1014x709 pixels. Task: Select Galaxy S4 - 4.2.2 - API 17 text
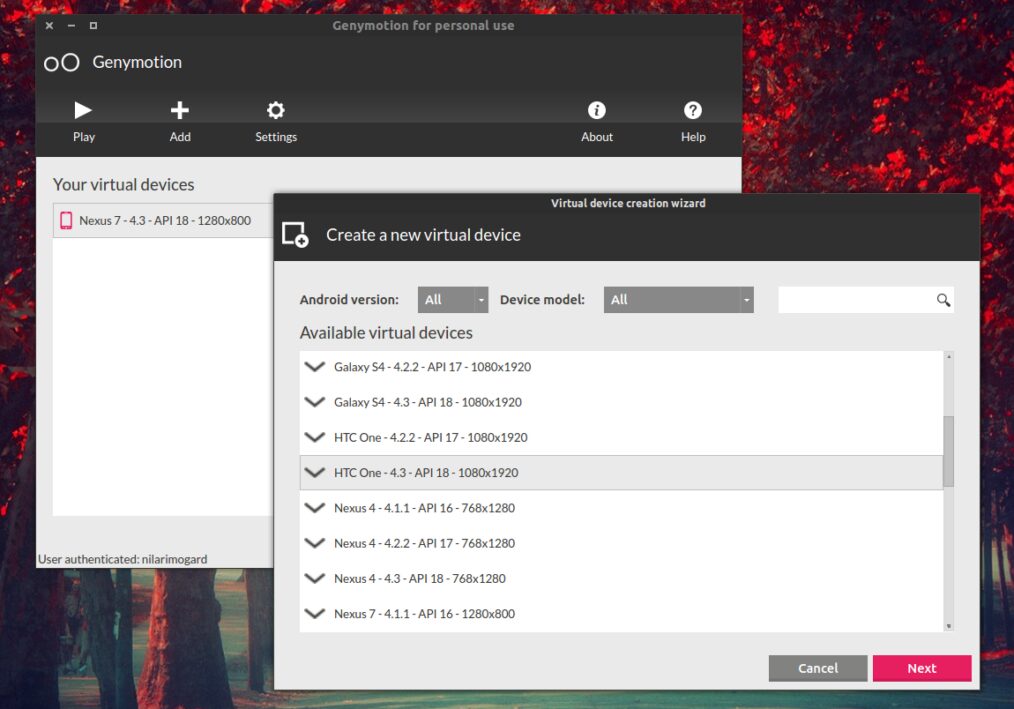coord(432,367)
